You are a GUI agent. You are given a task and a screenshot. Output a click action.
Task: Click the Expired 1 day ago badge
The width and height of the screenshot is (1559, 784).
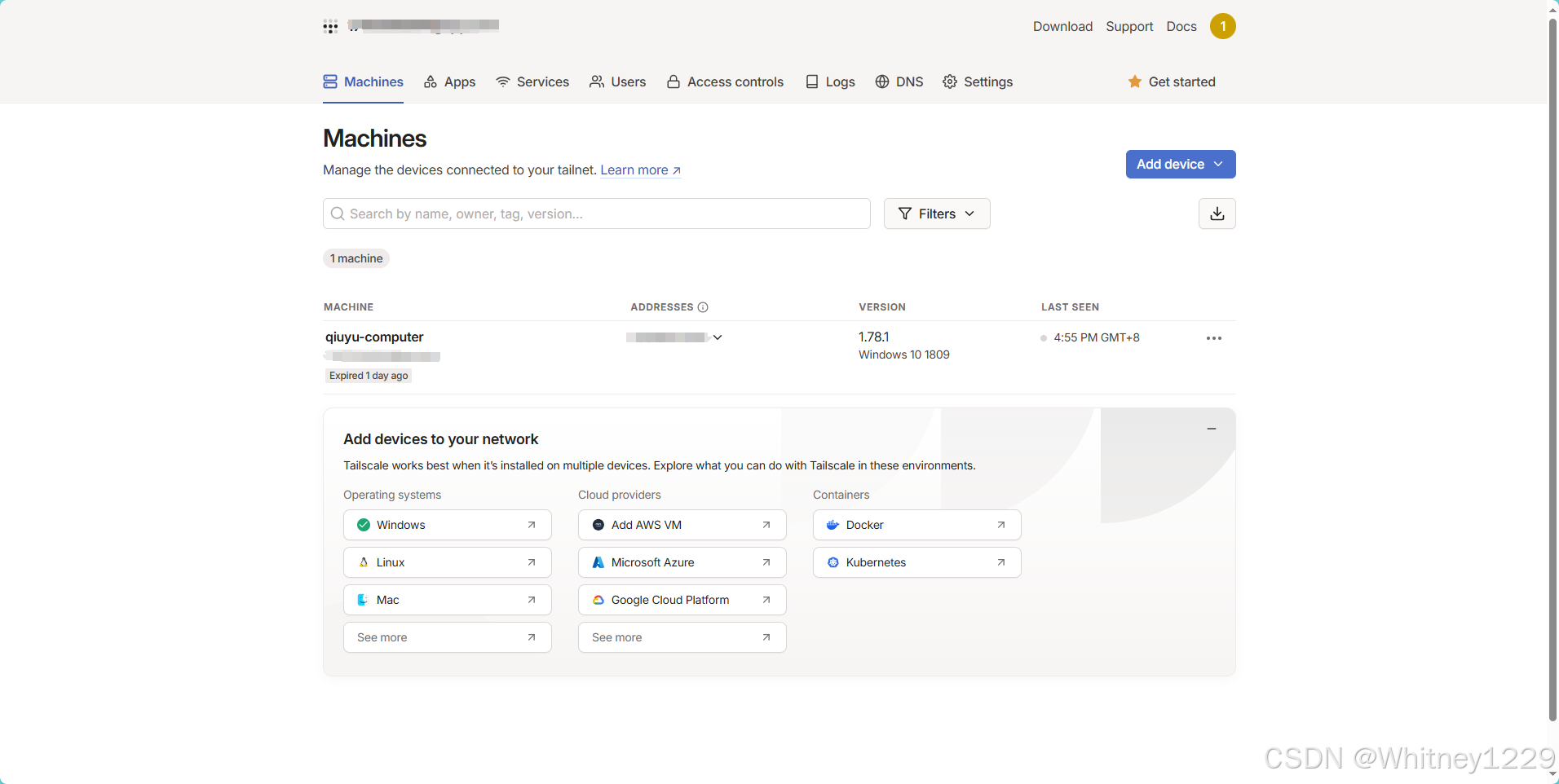369,376
